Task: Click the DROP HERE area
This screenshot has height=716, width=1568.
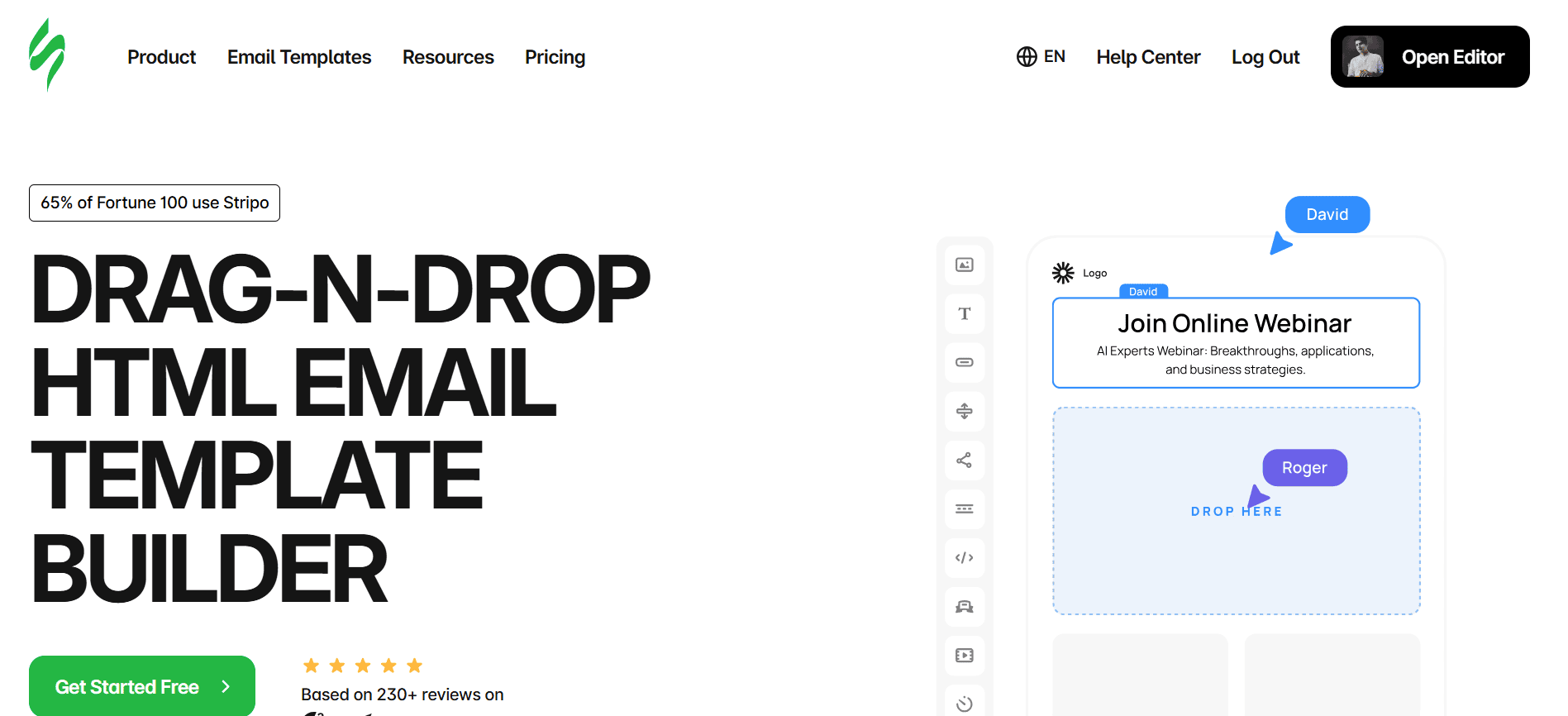Action: coord(1237,511)
